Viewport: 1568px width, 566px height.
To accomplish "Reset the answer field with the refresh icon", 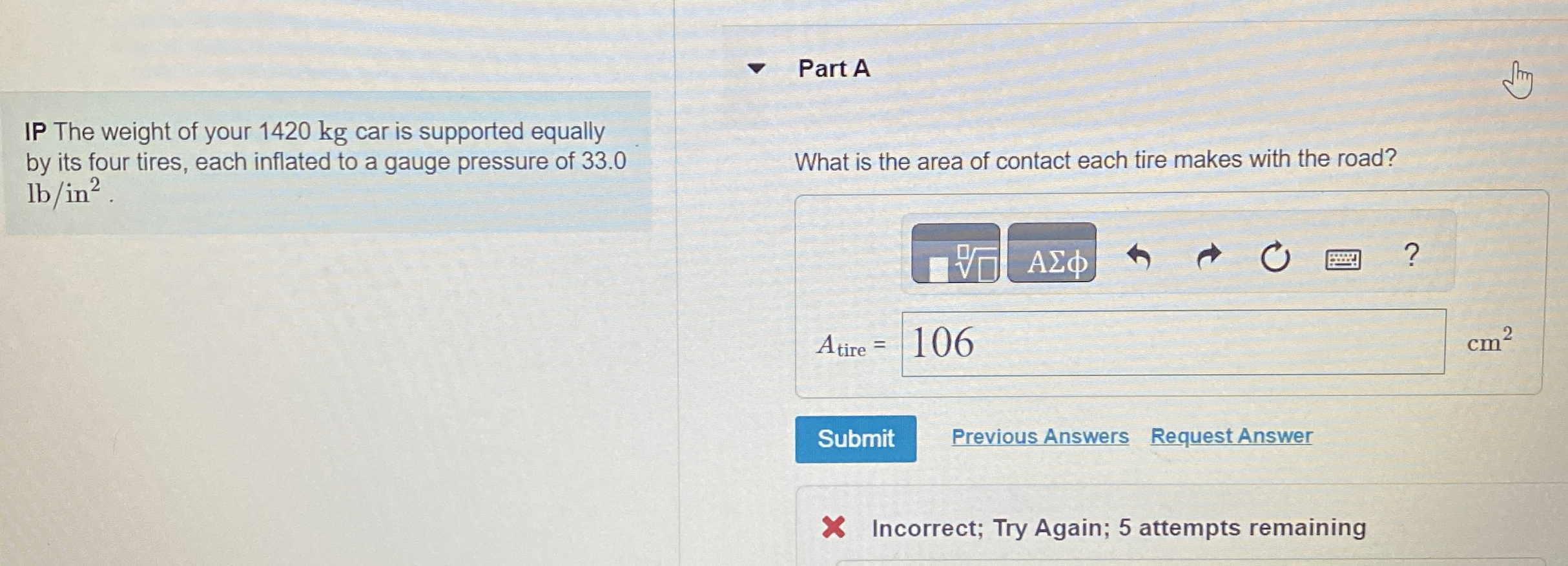I will 1274,257.
